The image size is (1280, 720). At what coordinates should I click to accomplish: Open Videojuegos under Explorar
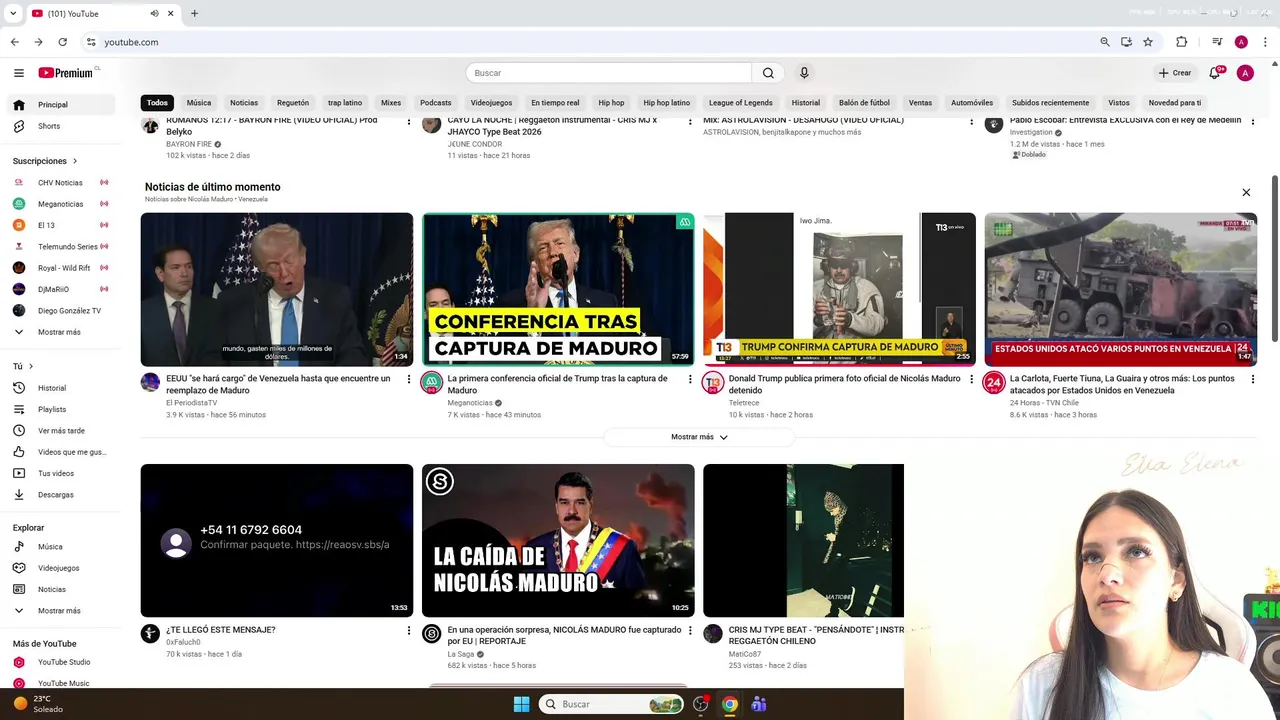point(58,568)
